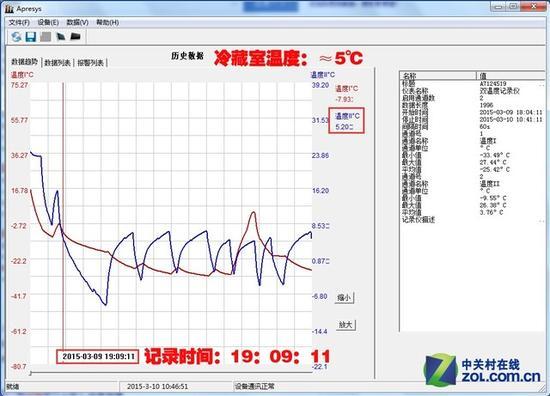Click the maximum value 26.38°C
Viewport: 550px width, 396px height.
493,205
